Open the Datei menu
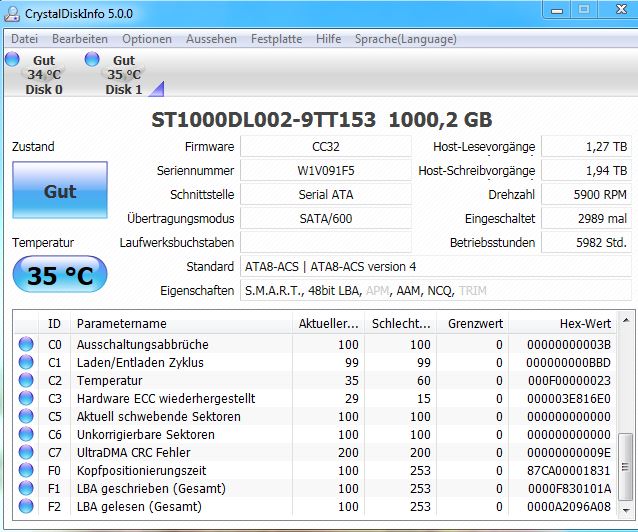This screenshot has height=532, width=638. pyautogui.click(x=24, y=39)
